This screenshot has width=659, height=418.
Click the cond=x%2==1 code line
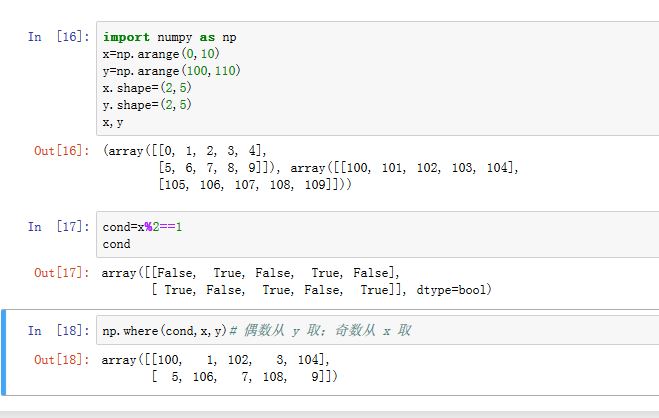pyautogui.click(x=142, y=227)
